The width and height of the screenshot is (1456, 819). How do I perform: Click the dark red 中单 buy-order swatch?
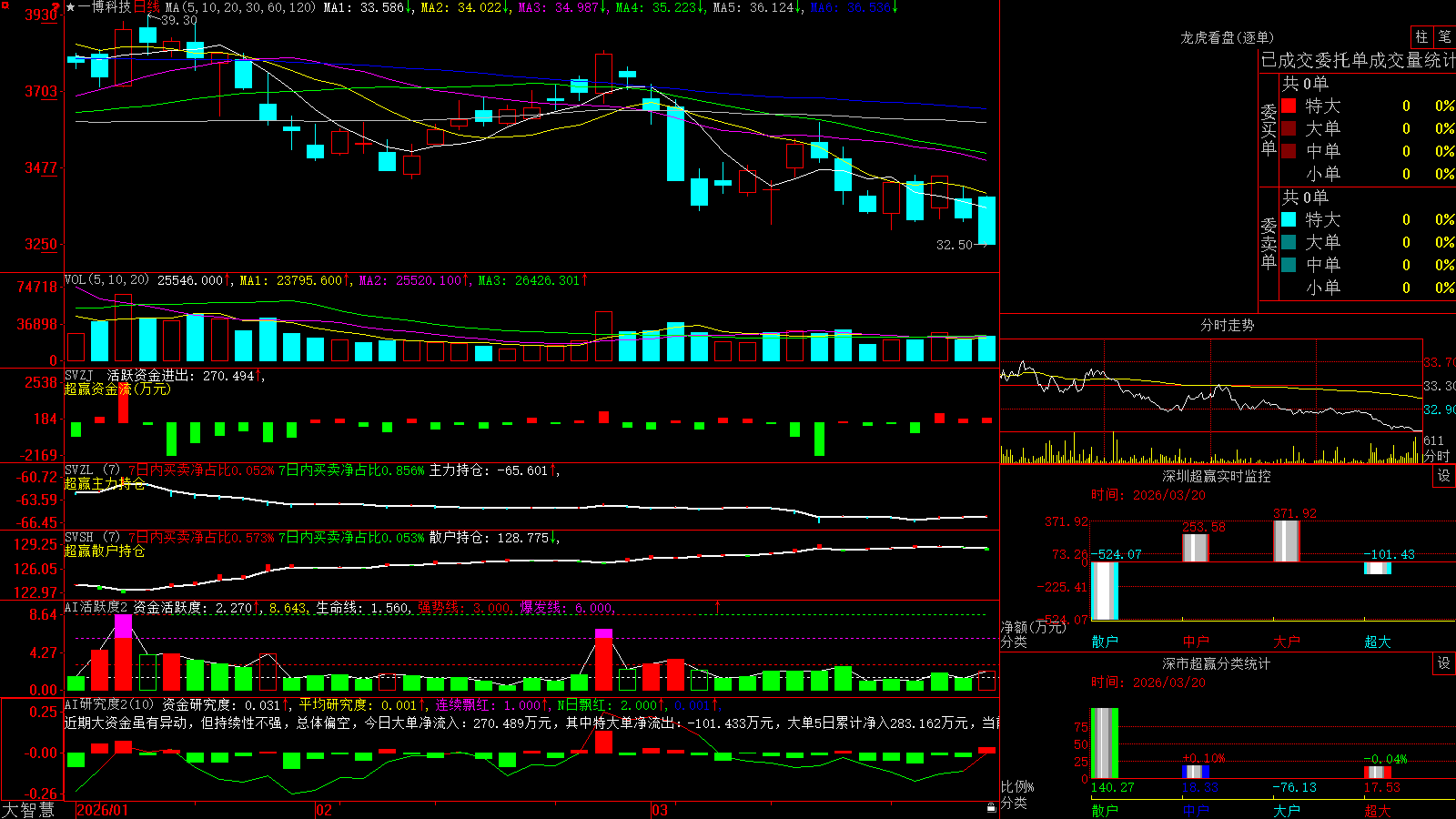click(x=1289, y=151)
